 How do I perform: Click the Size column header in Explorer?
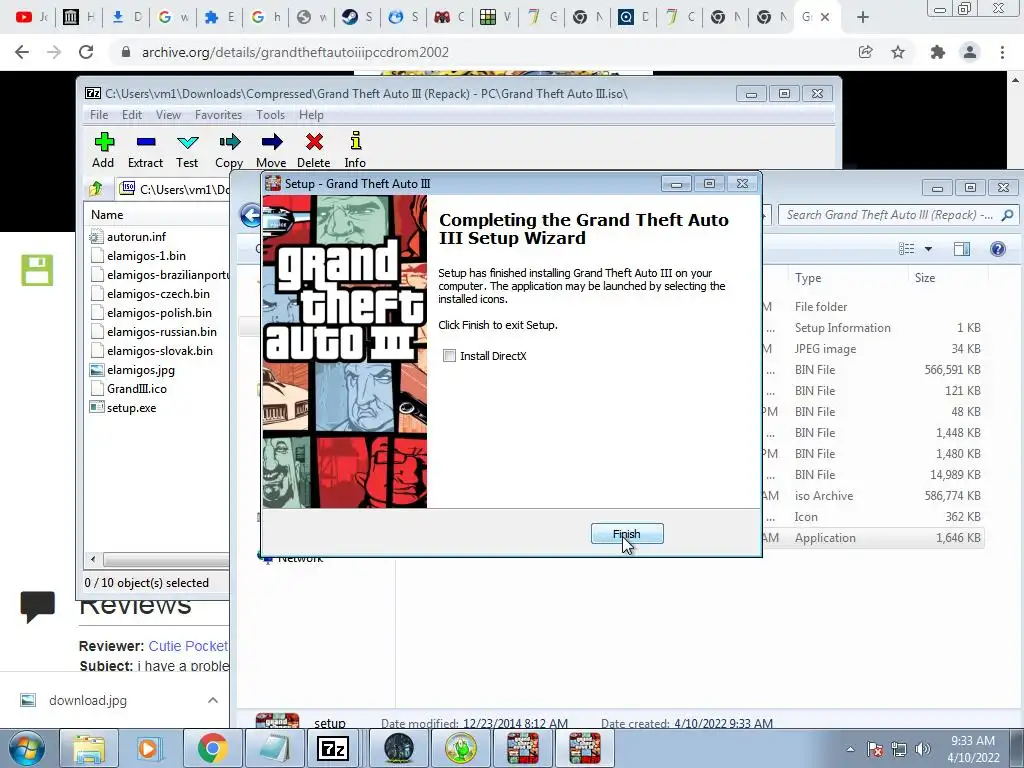(x=925, y=278)
